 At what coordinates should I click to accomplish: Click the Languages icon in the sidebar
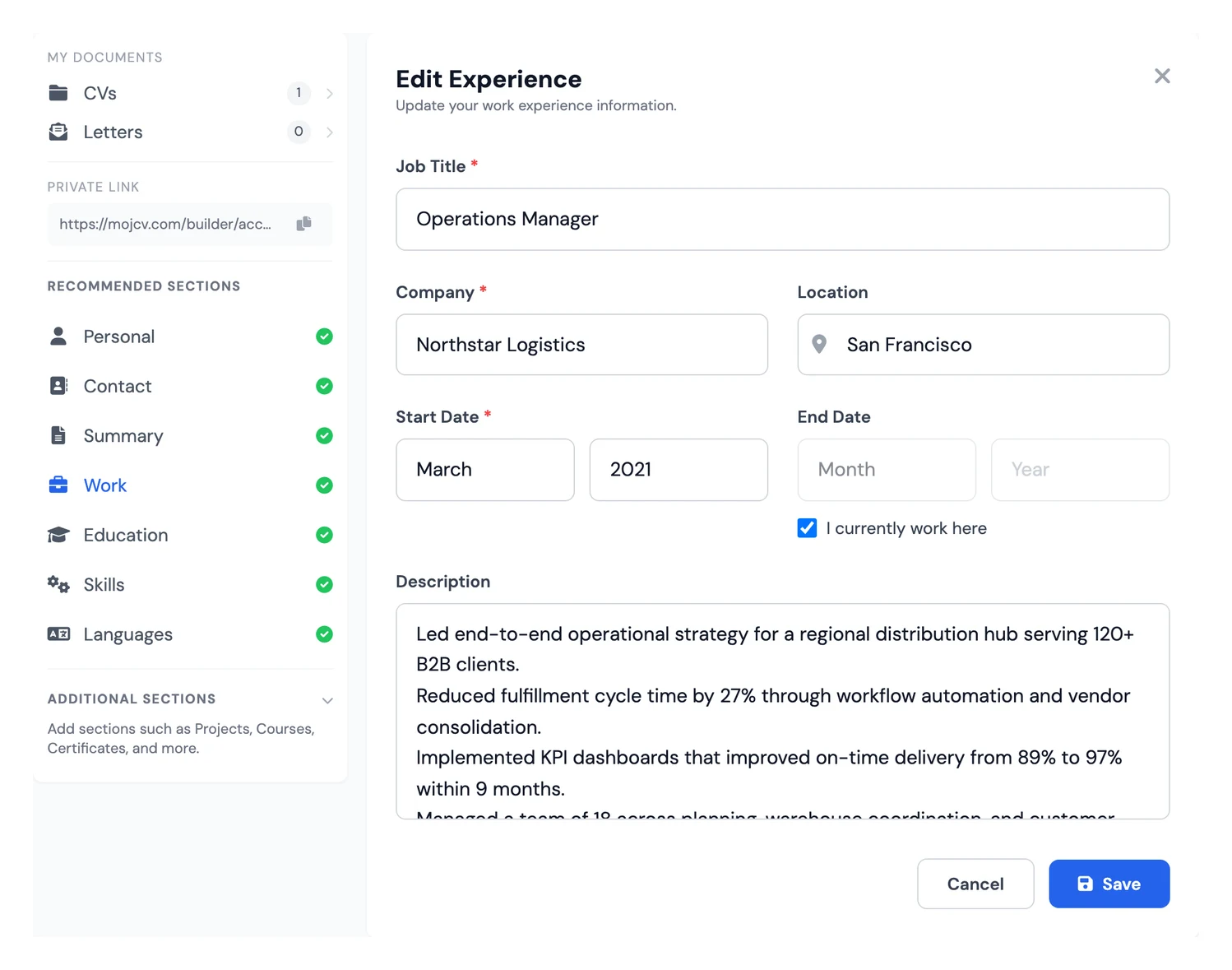[58, 634]
